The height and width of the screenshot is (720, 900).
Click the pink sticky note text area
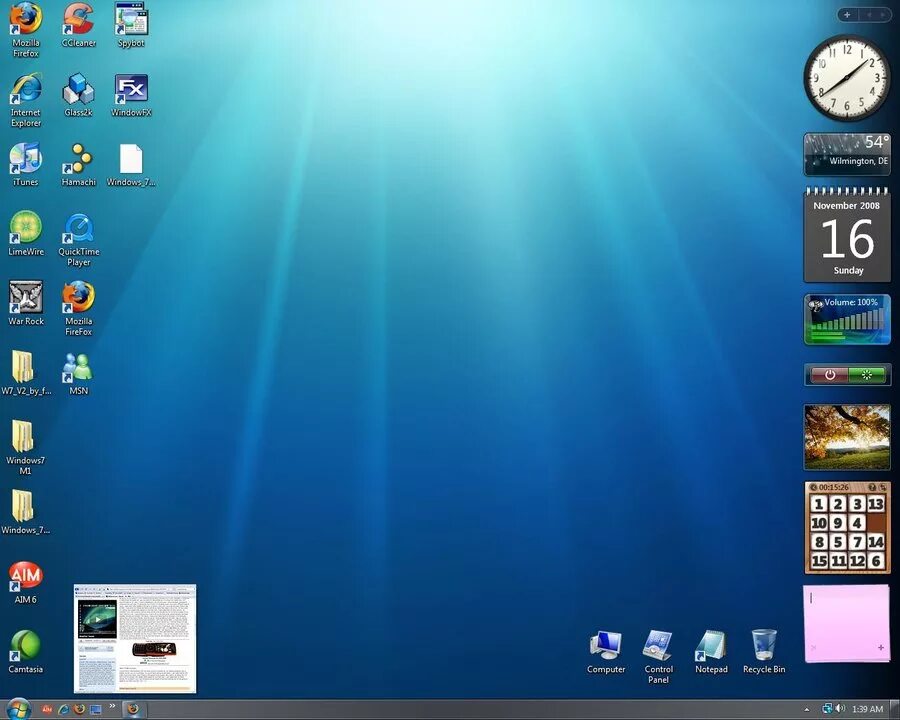click(847, 617)
